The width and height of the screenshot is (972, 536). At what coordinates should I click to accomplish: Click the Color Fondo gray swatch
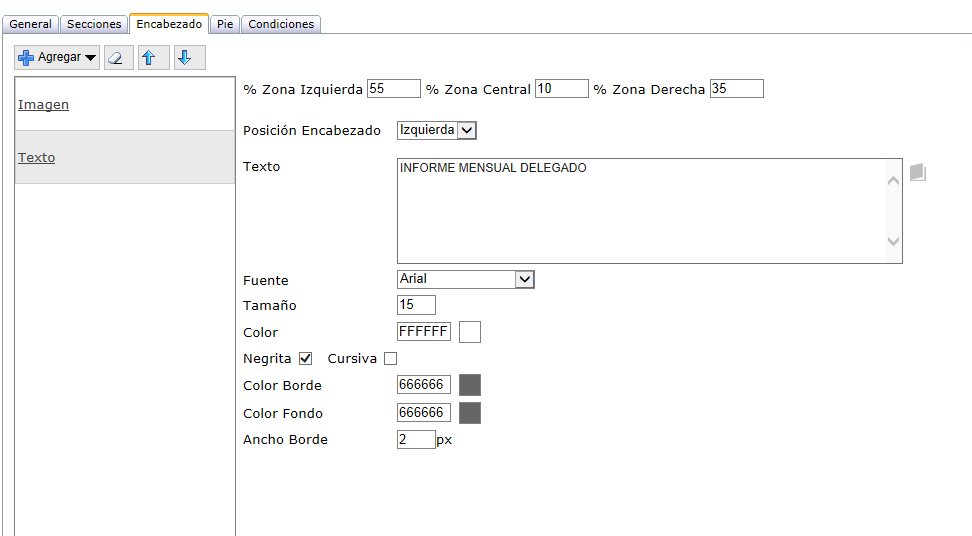[x=470, y=413]
